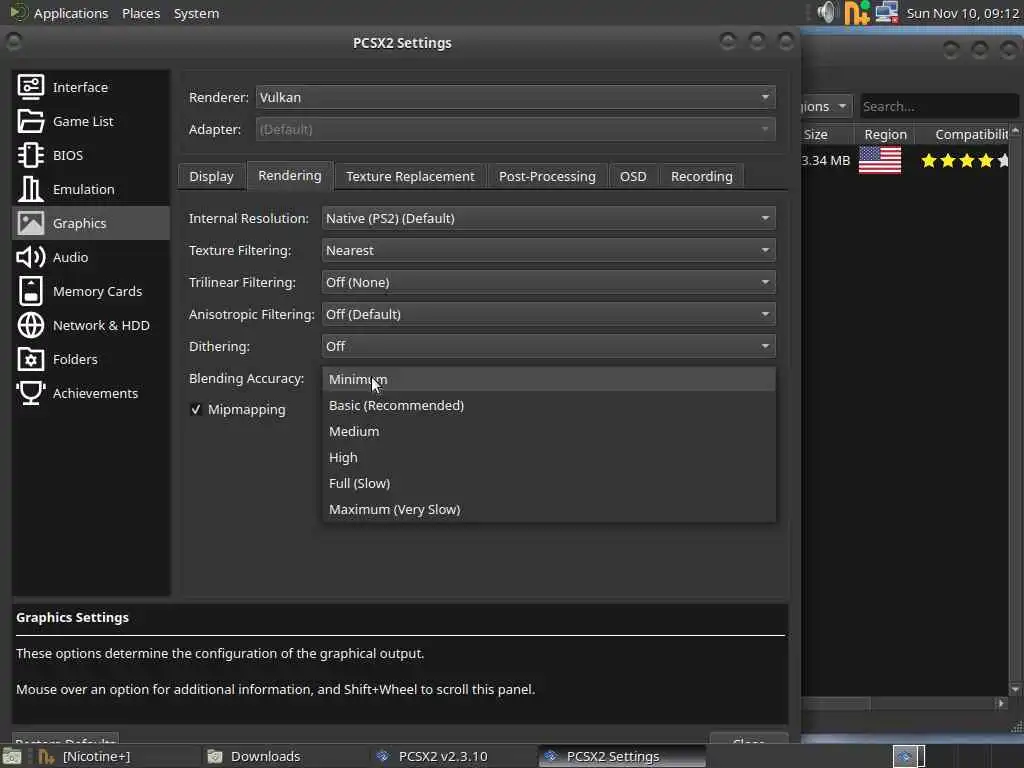Toggle the Mipmapping checkbox
The image size is (1024, 768).
pyautogui.click(x=195, y=409)
